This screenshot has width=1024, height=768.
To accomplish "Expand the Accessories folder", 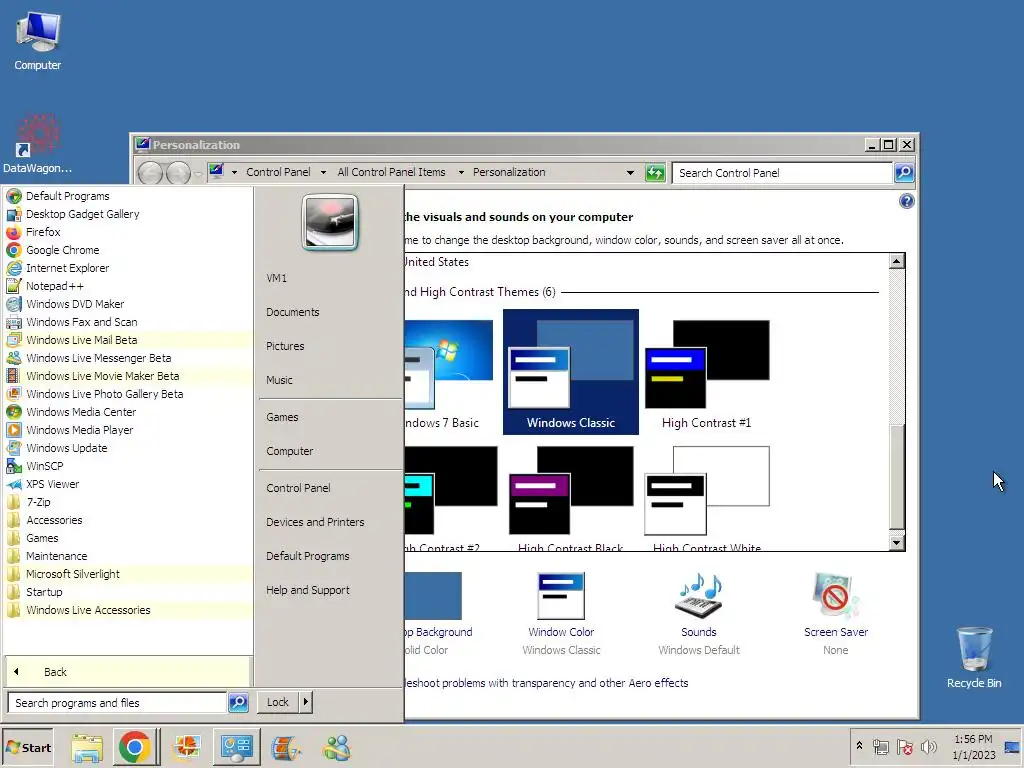I will pyautogui.click(x=54, y=520).
